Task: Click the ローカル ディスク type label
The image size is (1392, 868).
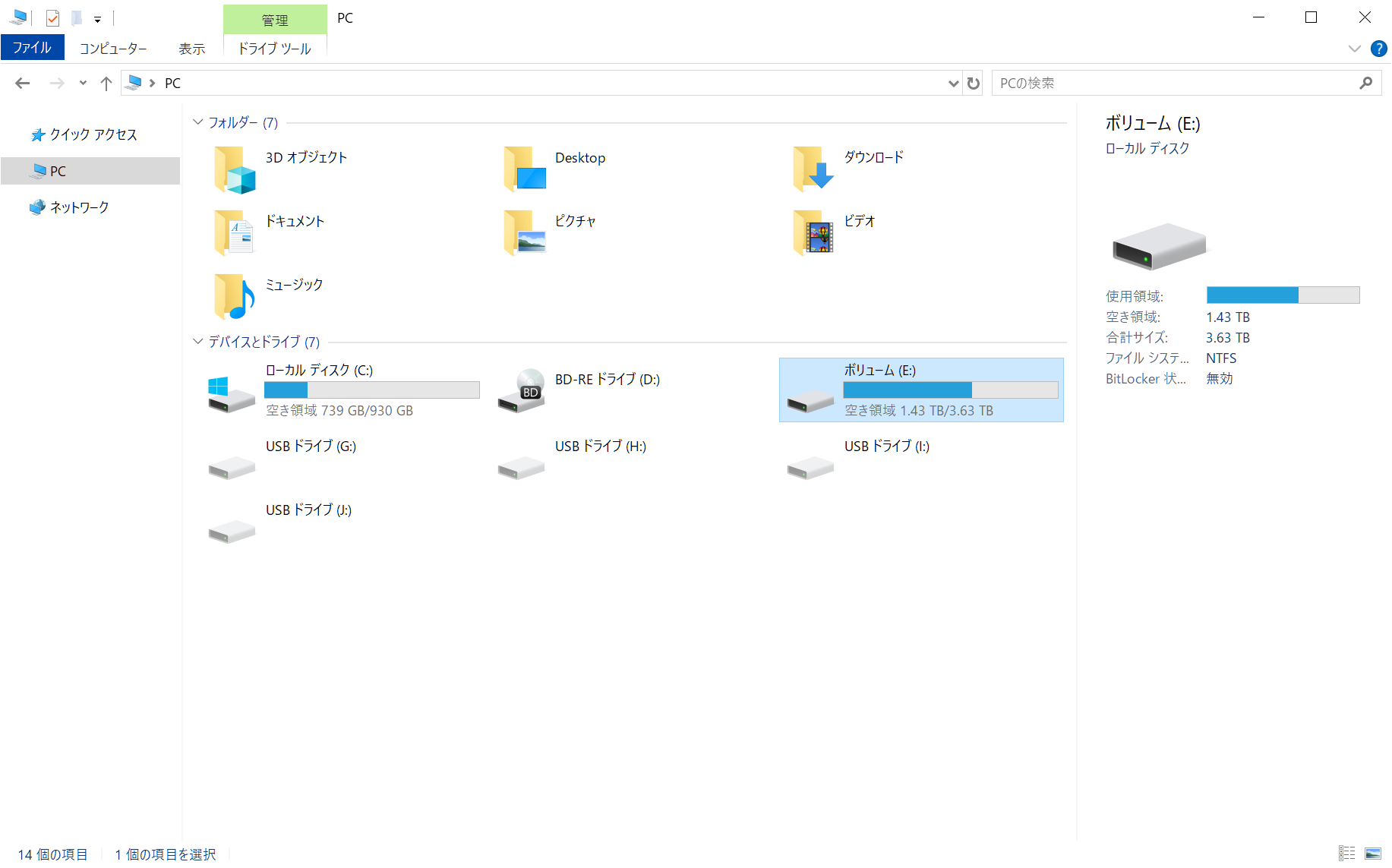Action: (x=1147, y=148)
